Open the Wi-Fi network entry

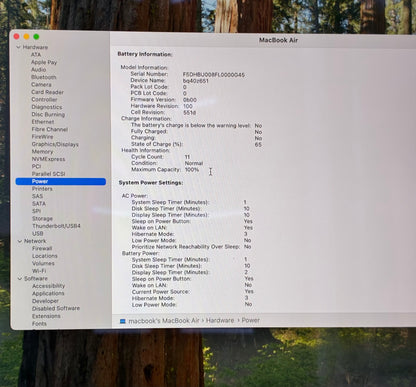click(x=39, y=271)
